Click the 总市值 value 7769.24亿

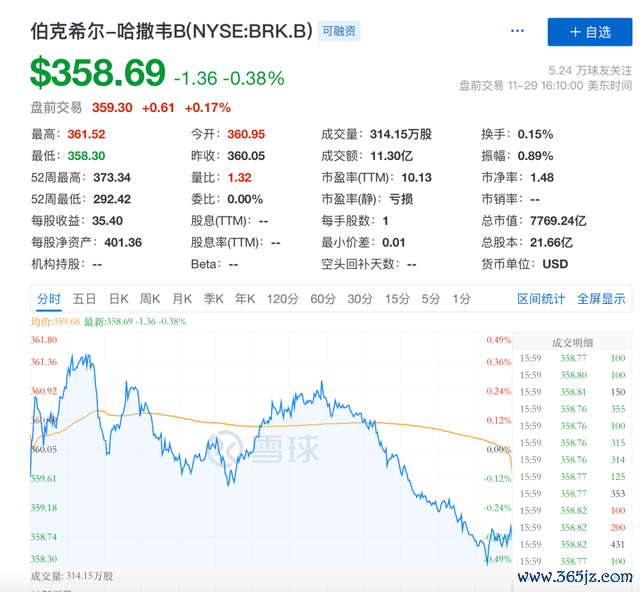point(558,221)
